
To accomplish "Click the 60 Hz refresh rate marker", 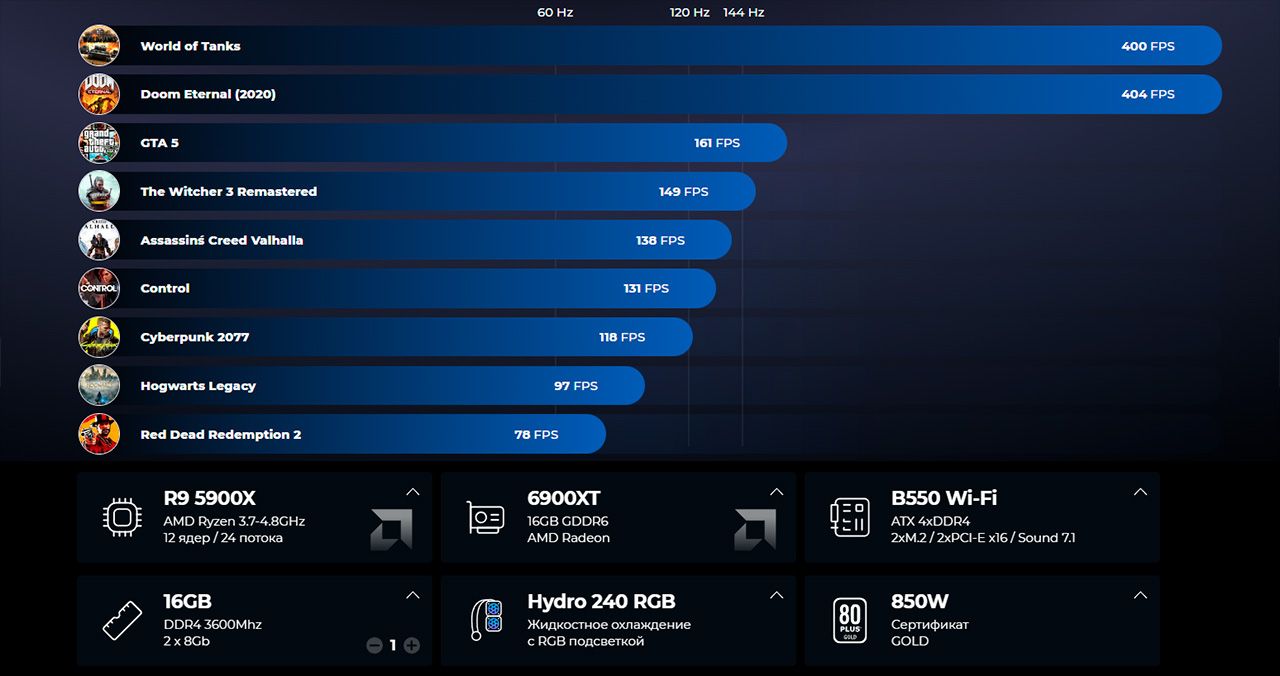I will (555, 13).
